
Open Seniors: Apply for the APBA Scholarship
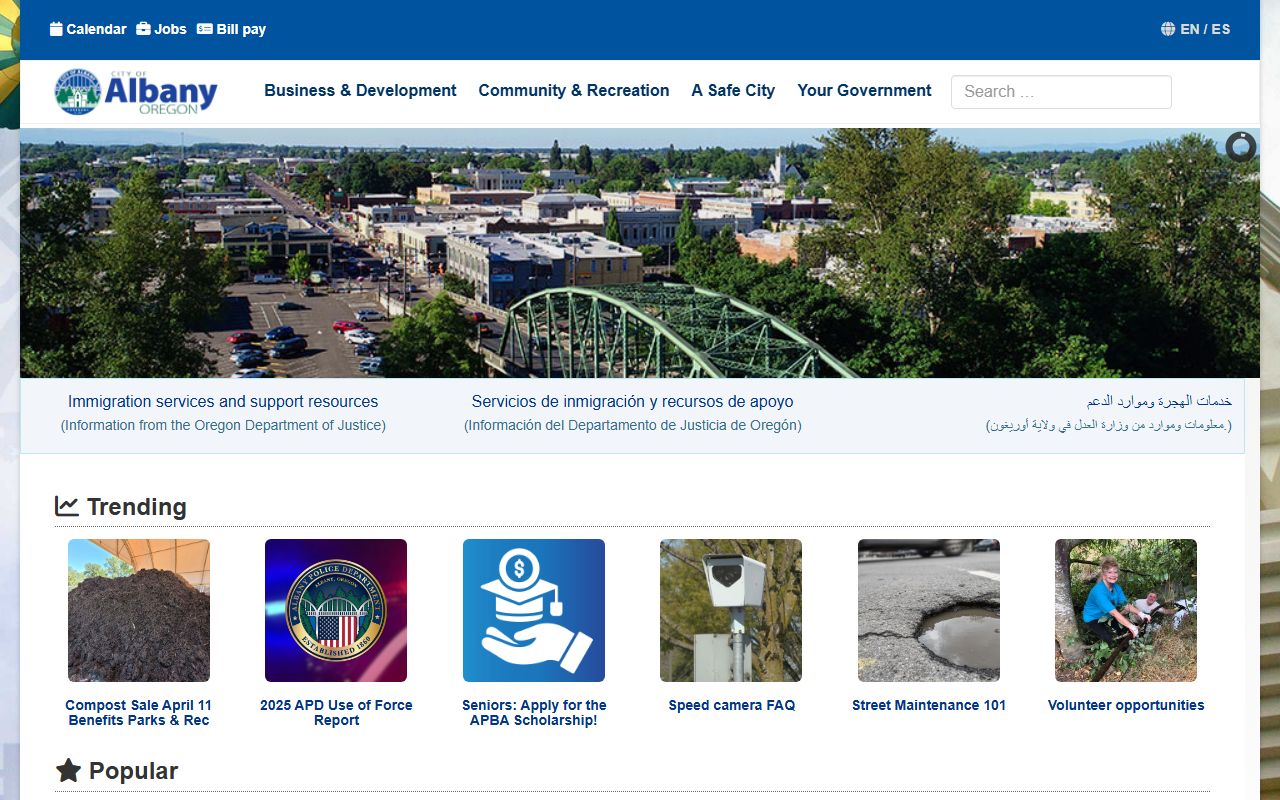pos(534,712)
